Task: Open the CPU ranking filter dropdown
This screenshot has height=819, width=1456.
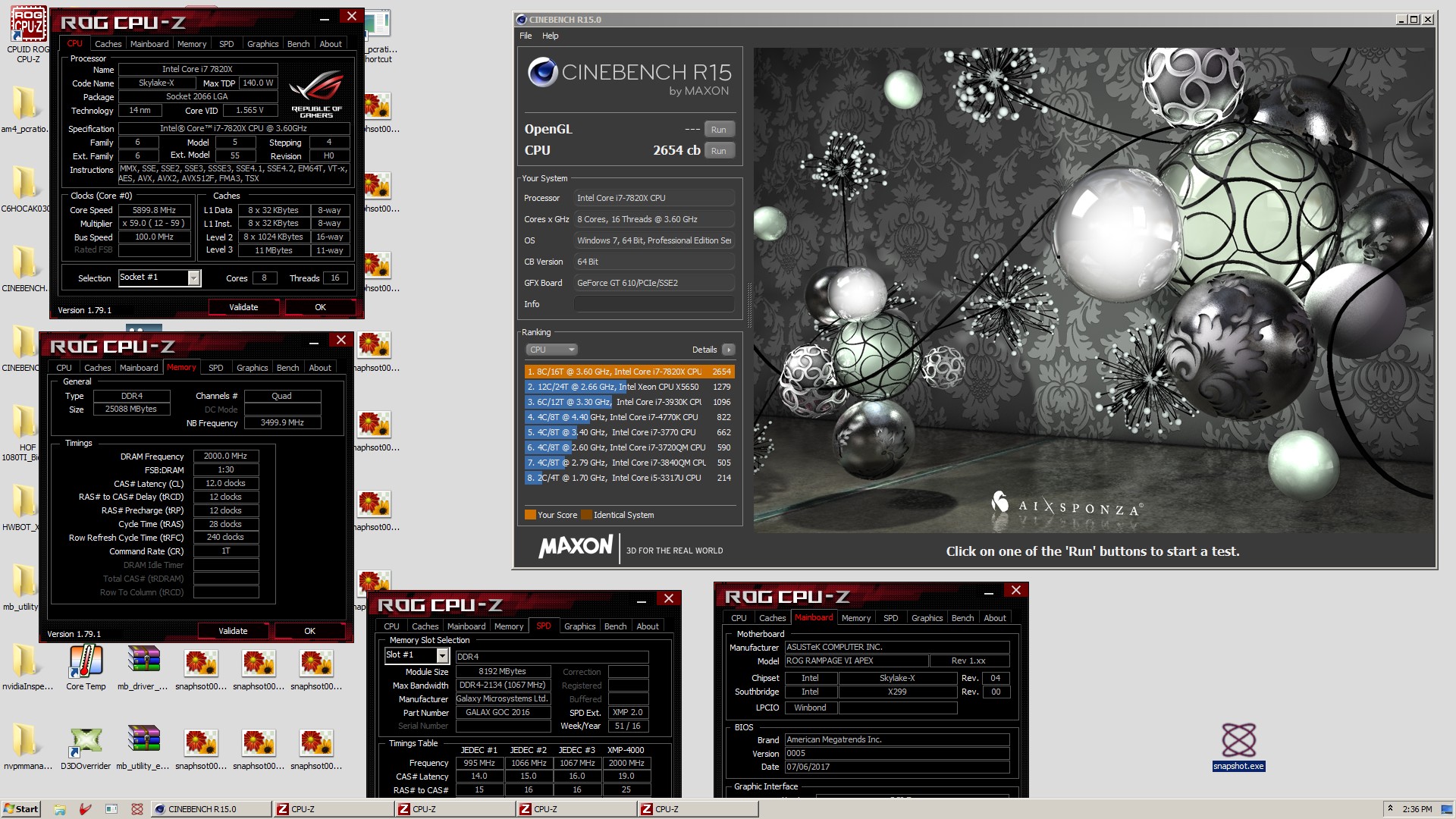Action: (x=551, y=350)
